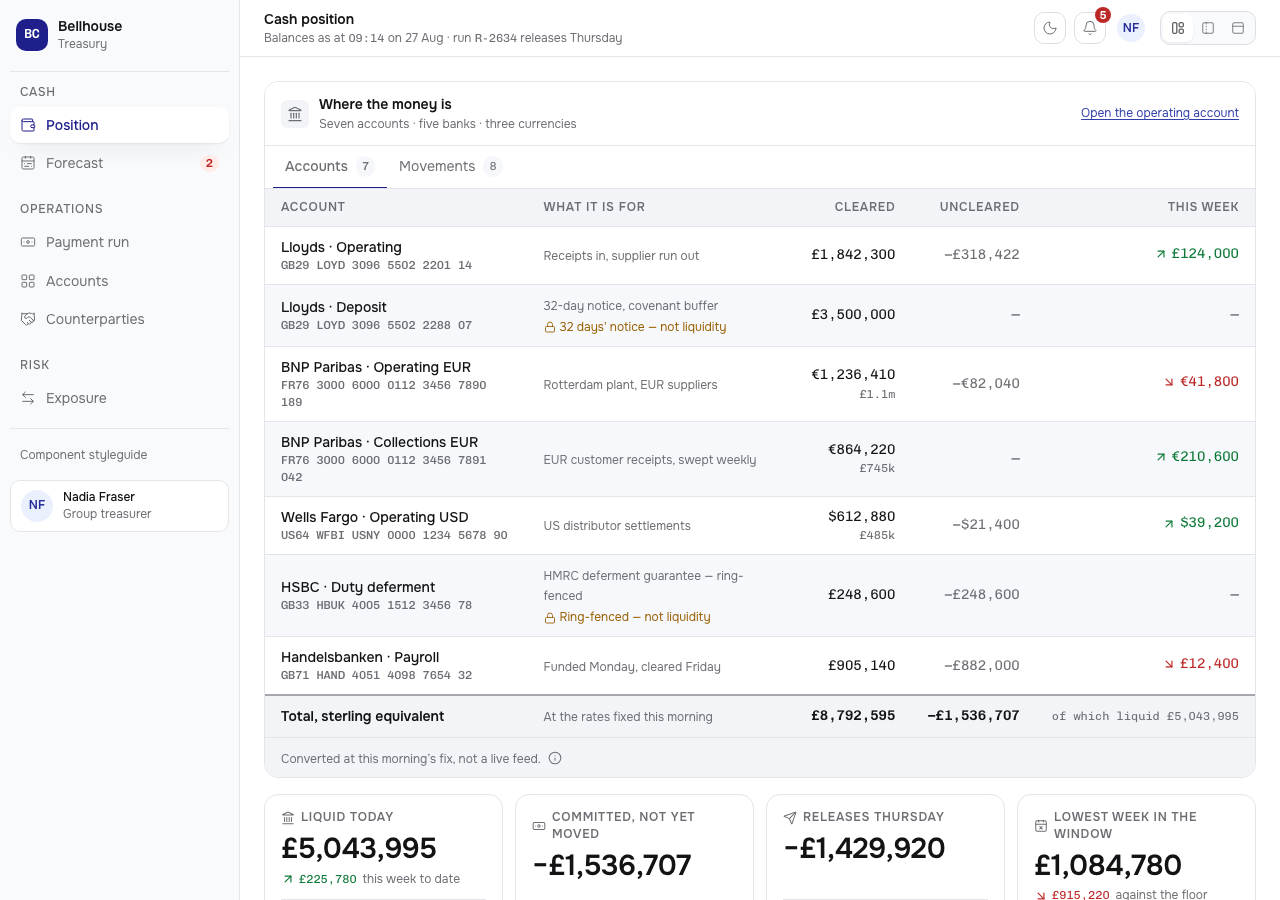
Task: Click the Position wallet icon
Action: coord(28,125)
